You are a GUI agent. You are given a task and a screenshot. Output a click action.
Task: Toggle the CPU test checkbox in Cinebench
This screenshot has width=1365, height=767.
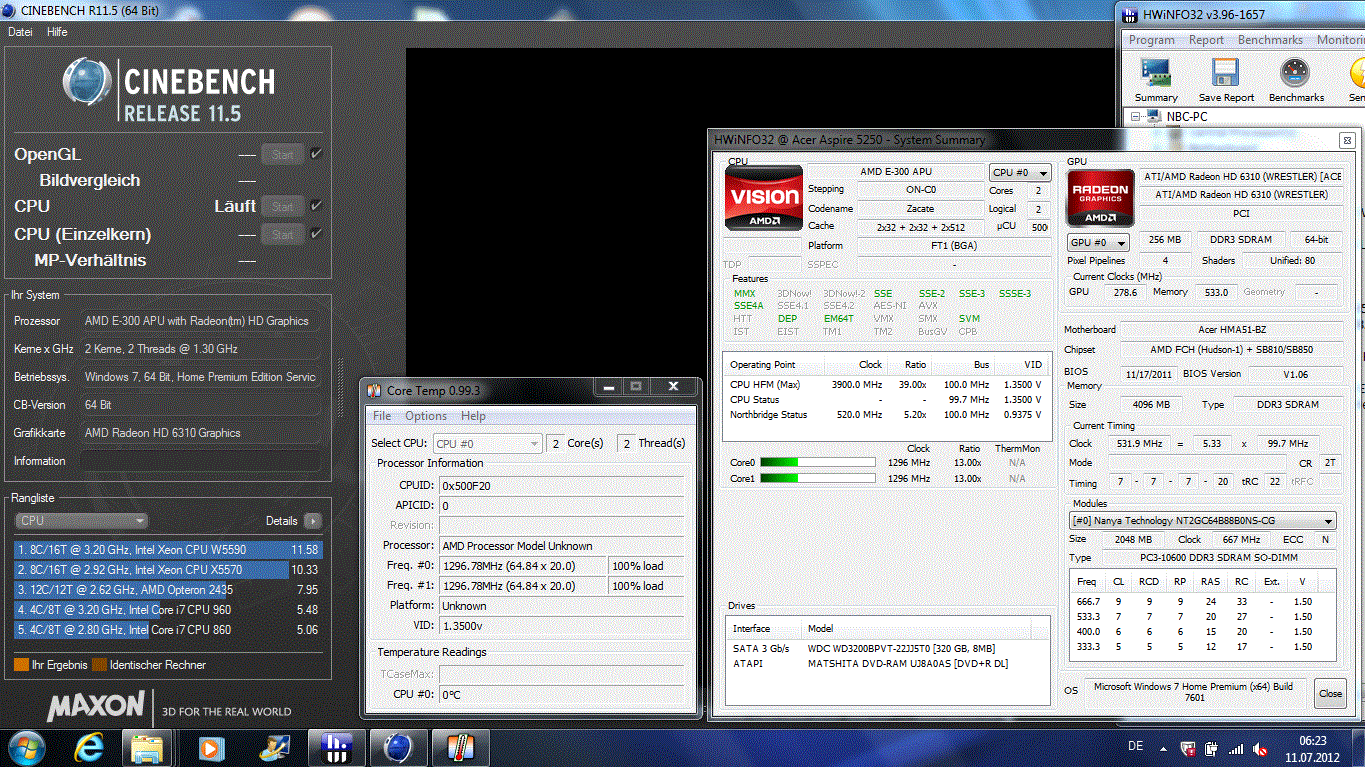pos(316,206)
